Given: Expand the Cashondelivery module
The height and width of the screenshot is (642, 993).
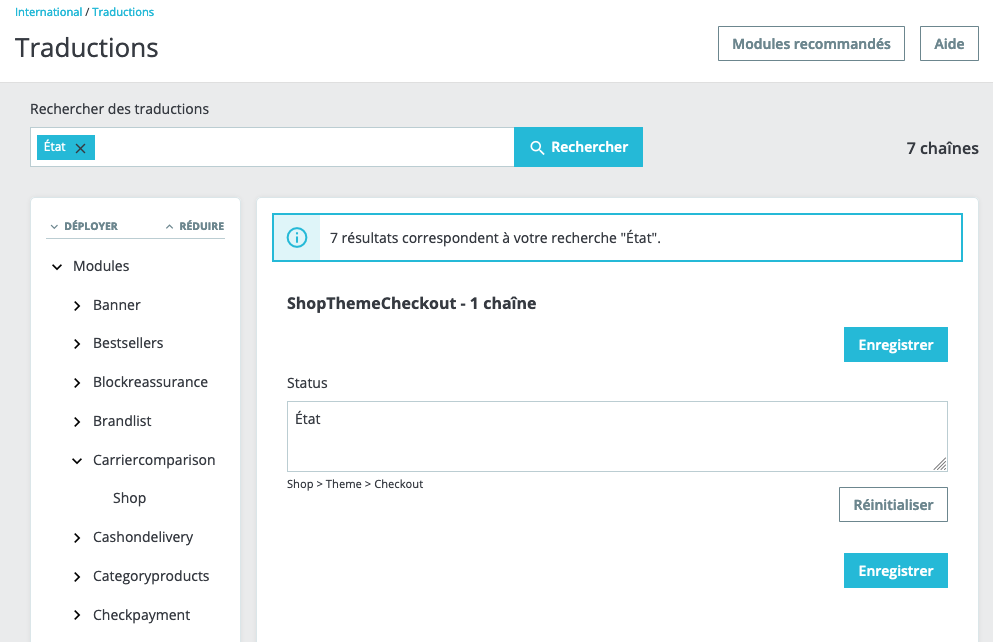Looking at the screenshot, I should [77, 538].
